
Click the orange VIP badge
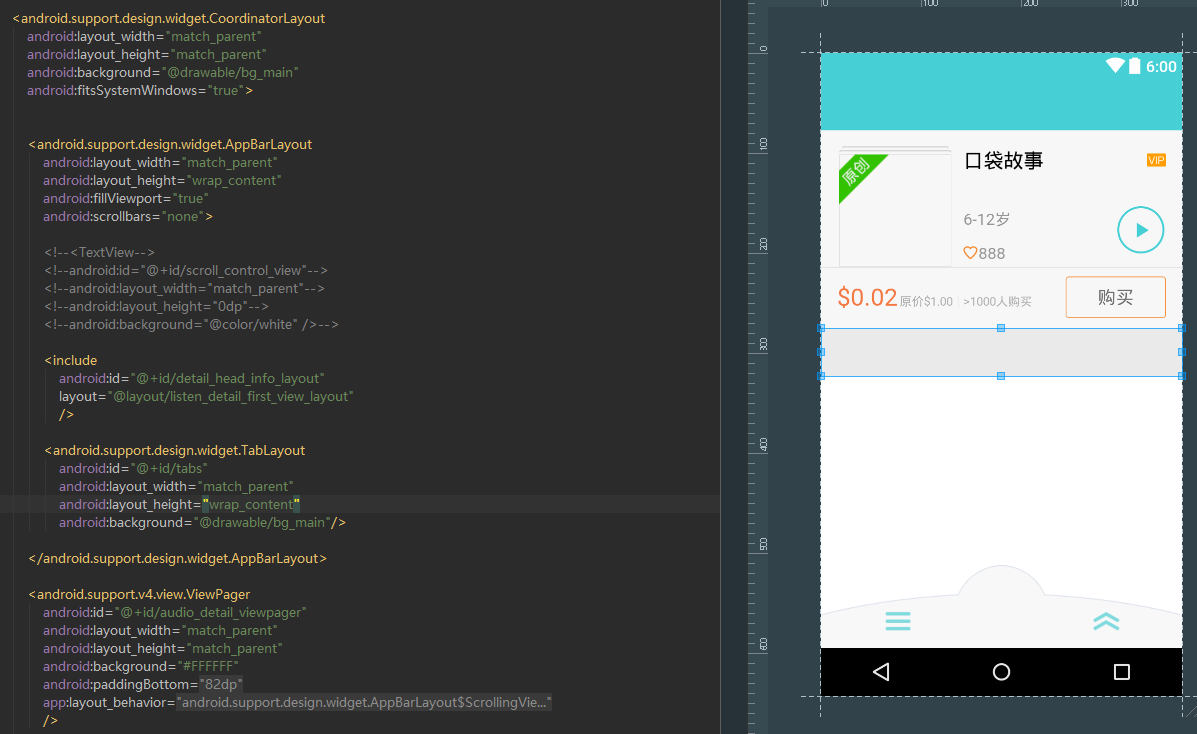pos(1156,160)
